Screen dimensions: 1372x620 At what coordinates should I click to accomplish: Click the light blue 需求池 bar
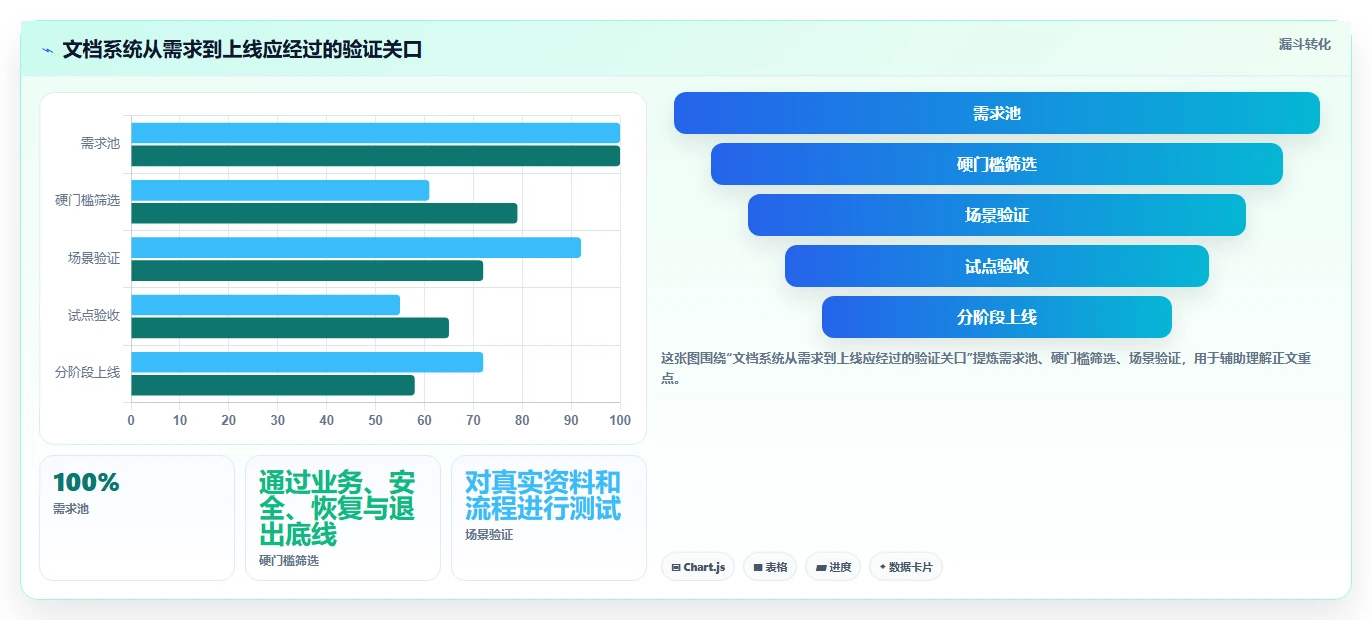375,133
